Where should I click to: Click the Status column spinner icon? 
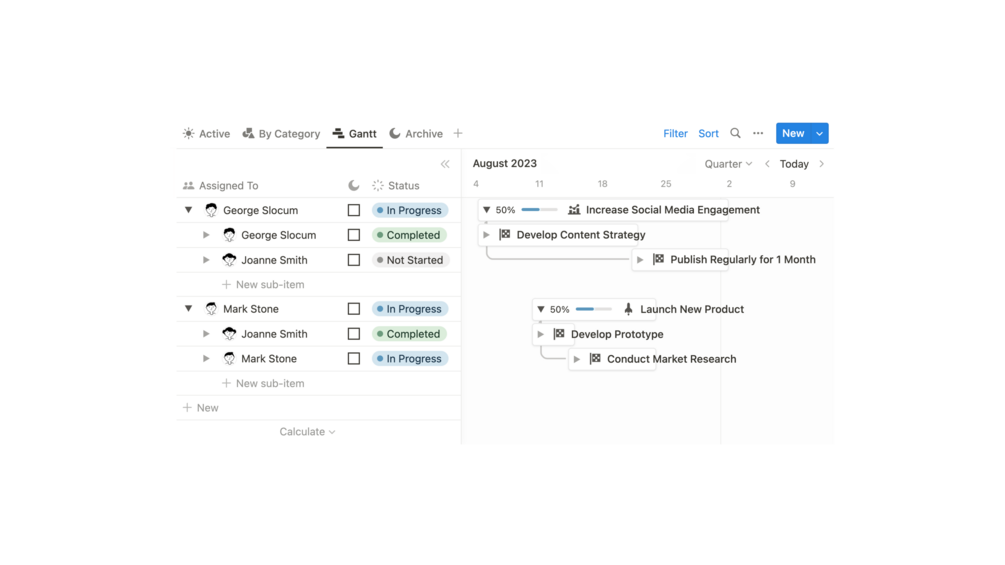pyautogui.click(x=378, y=185)
